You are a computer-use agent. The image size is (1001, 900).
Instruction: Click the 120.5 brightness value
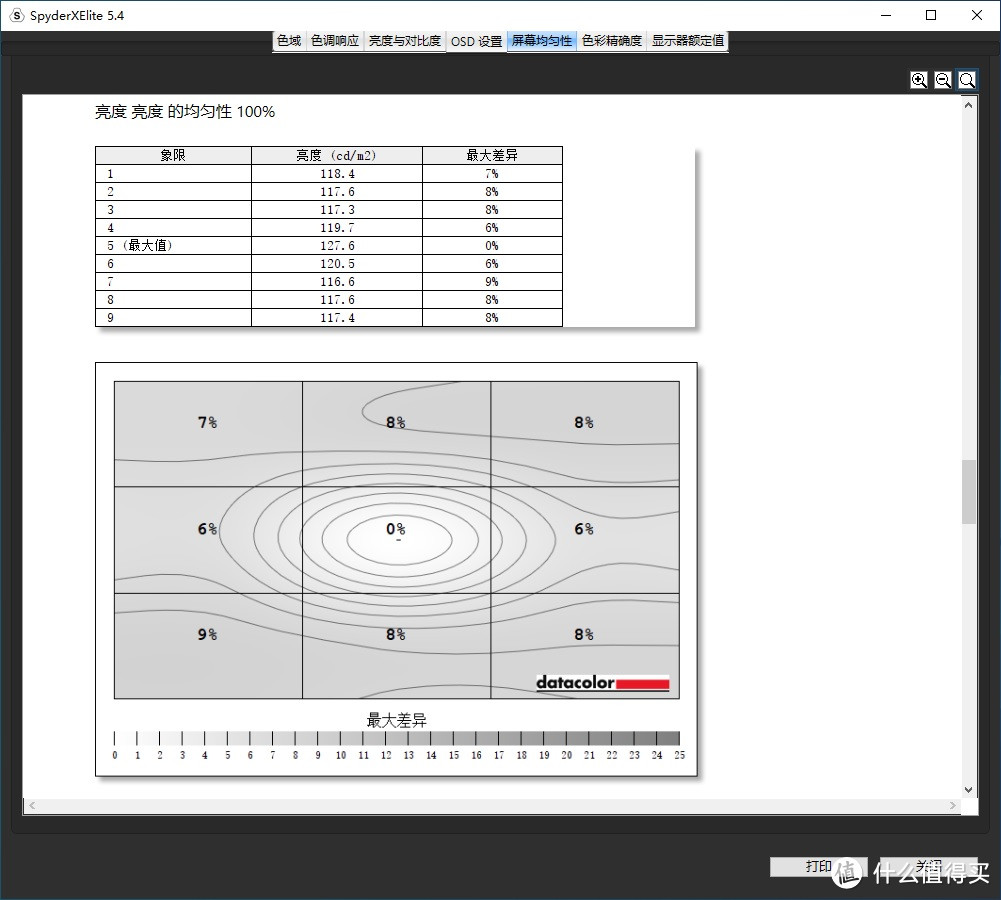(x=337, y=264)
